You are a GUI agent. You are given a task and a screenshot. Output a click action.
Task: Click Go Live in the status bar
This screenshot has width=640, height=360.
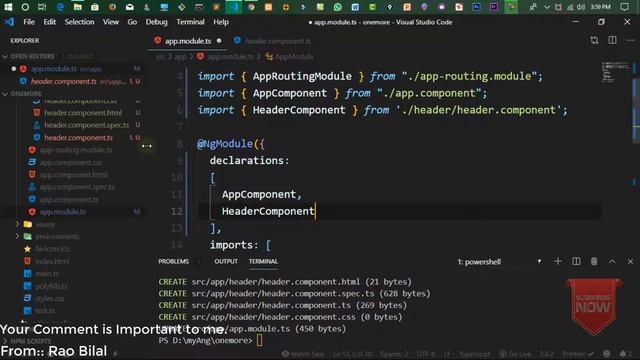point(515,354)
